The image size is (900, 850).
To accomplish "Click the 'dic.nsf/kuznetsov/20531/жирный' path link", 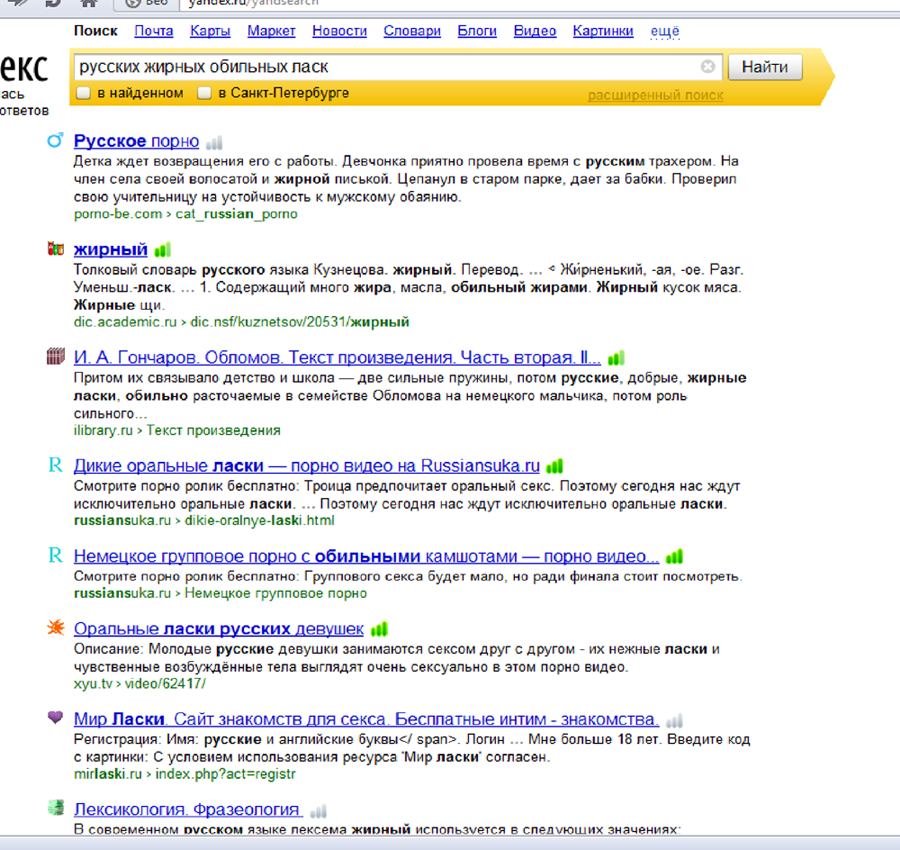I will tap(300, 322).
